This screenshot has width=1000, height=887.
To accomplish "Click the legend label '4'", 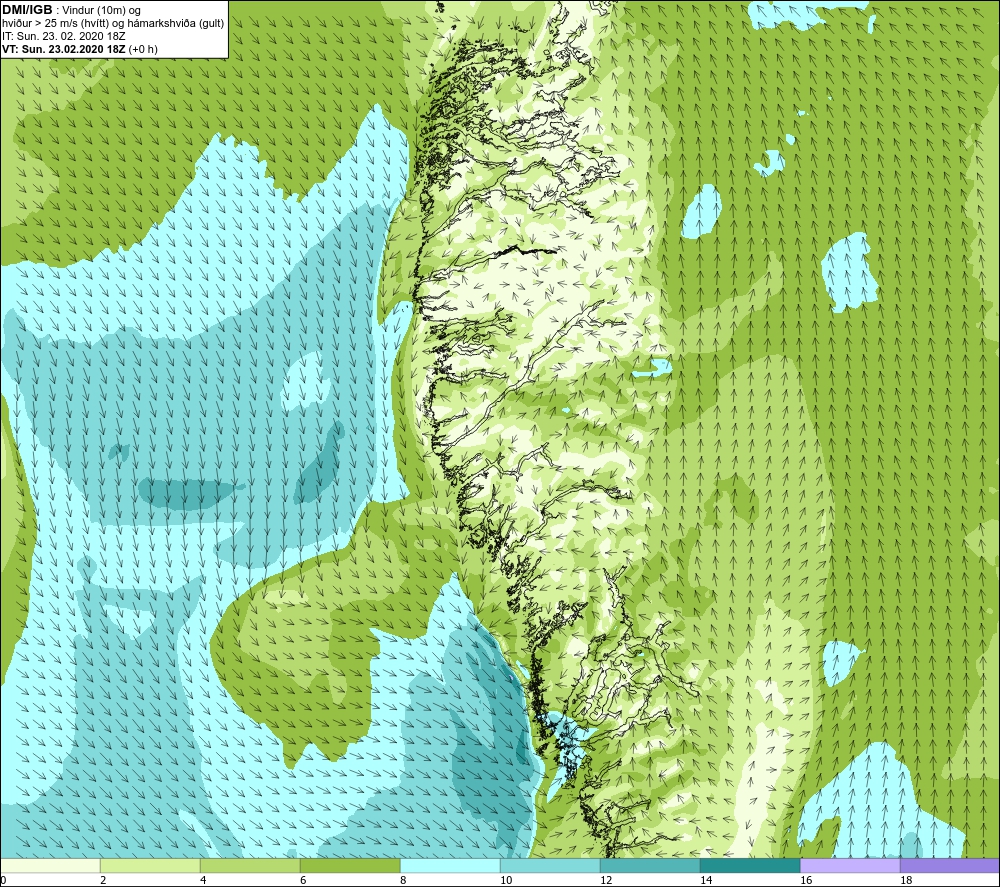I will coord(203,881).
